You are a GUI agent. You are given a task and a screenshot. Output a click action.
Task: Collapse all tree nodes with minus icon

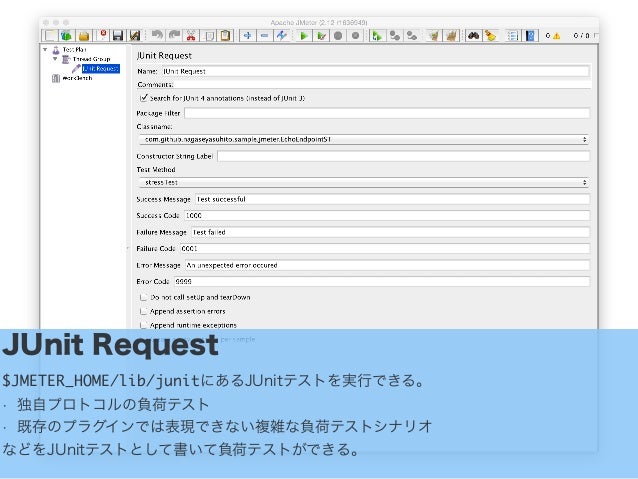[264, 36]
